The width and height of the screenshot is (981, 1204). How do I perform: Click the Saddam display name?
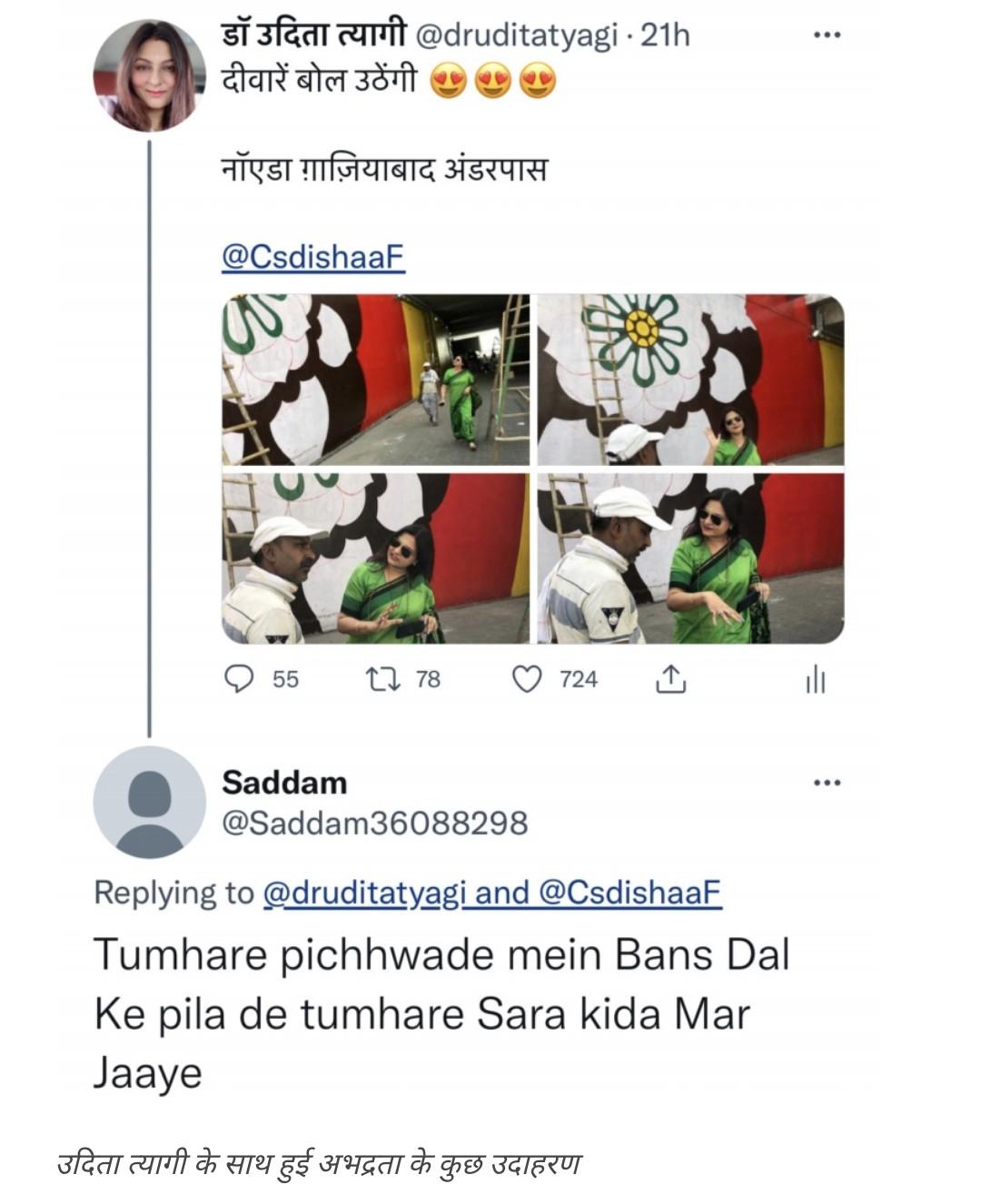[284, 782]
